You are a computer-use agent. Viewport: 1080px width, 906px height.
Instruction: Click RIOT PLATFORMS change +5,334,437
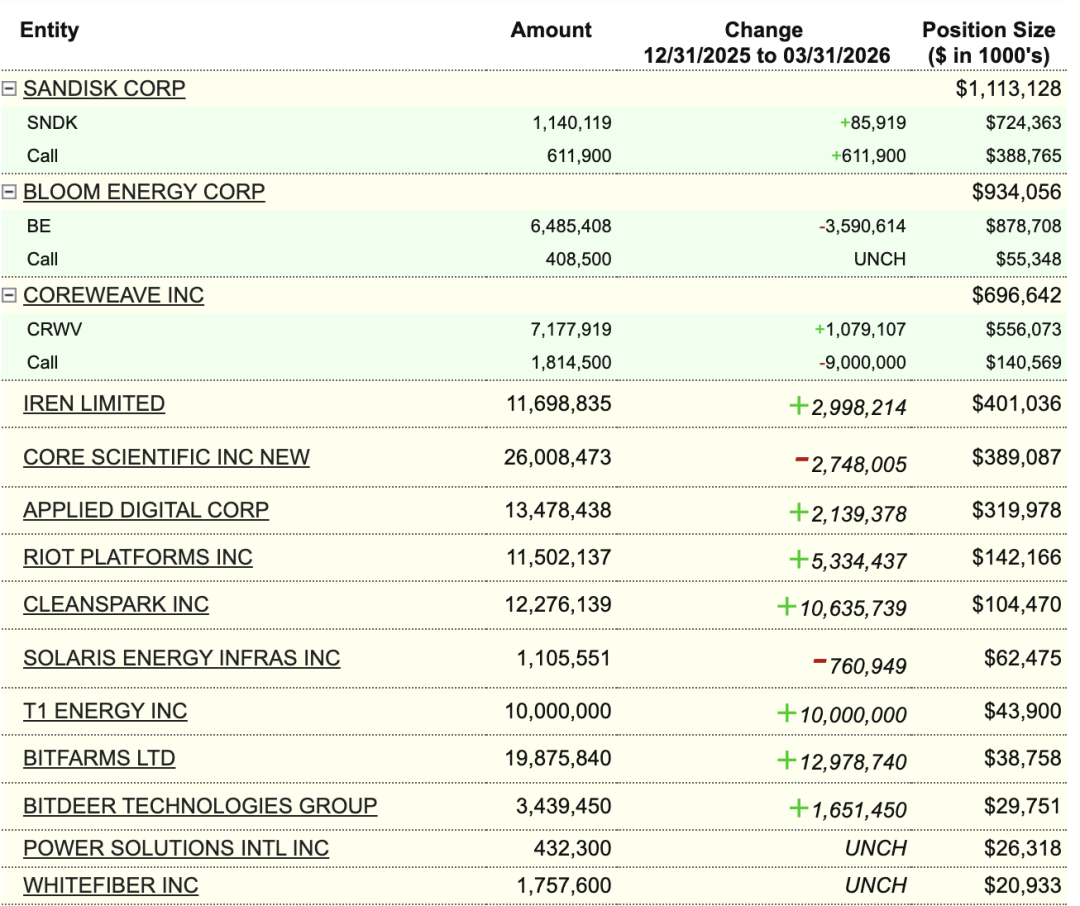pyautogui.click(x=848, y=560)
